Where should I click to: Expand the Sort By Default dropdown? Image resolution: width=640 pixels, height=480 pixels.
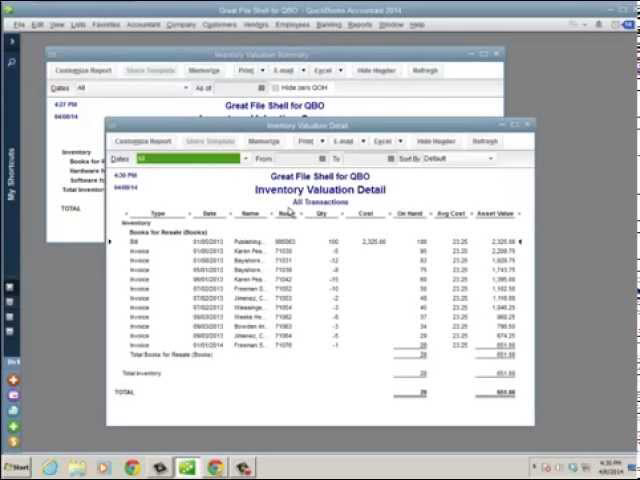[x=490, y=159]
